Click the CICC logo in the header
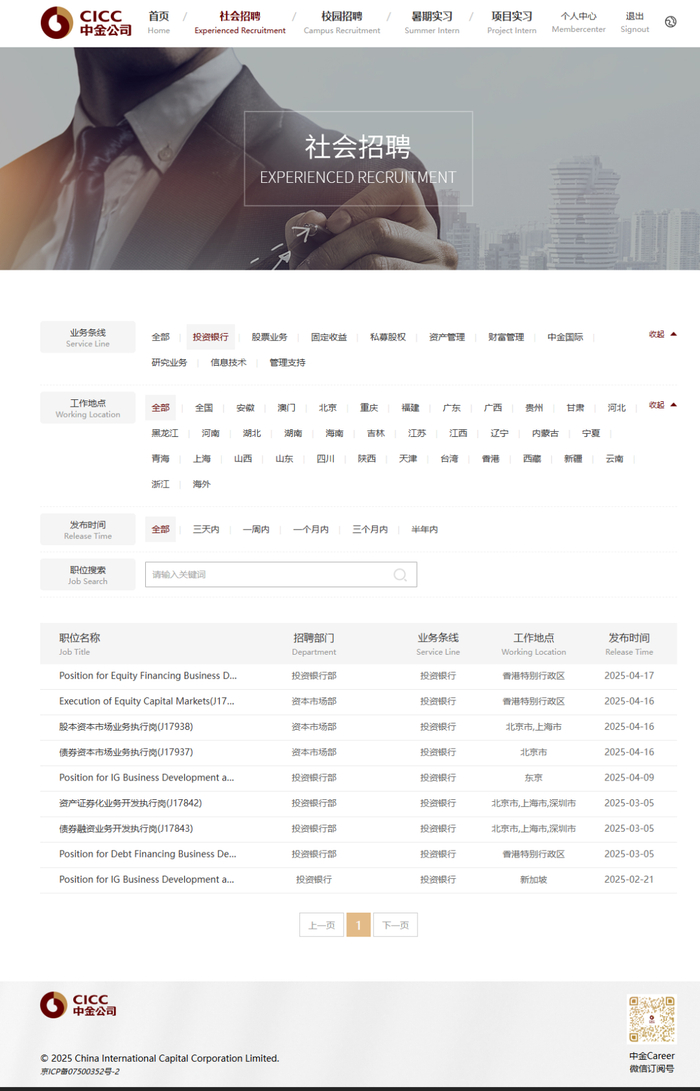This screenshot has height=1091, width=700. click(x=86, y=22)
